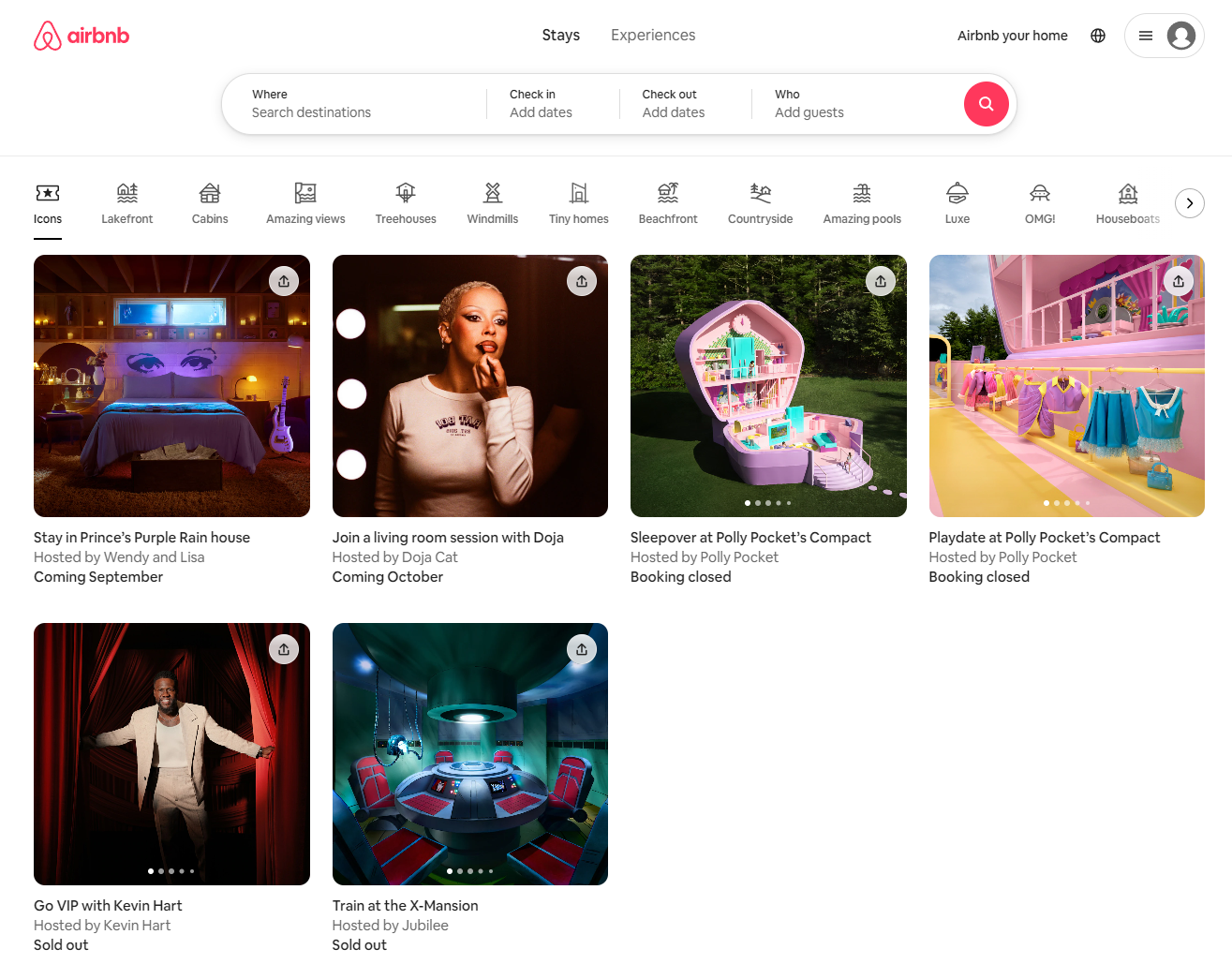Click 'Coming October' status text
Screen dimensions: 1232x964
[x=388, y=577]
